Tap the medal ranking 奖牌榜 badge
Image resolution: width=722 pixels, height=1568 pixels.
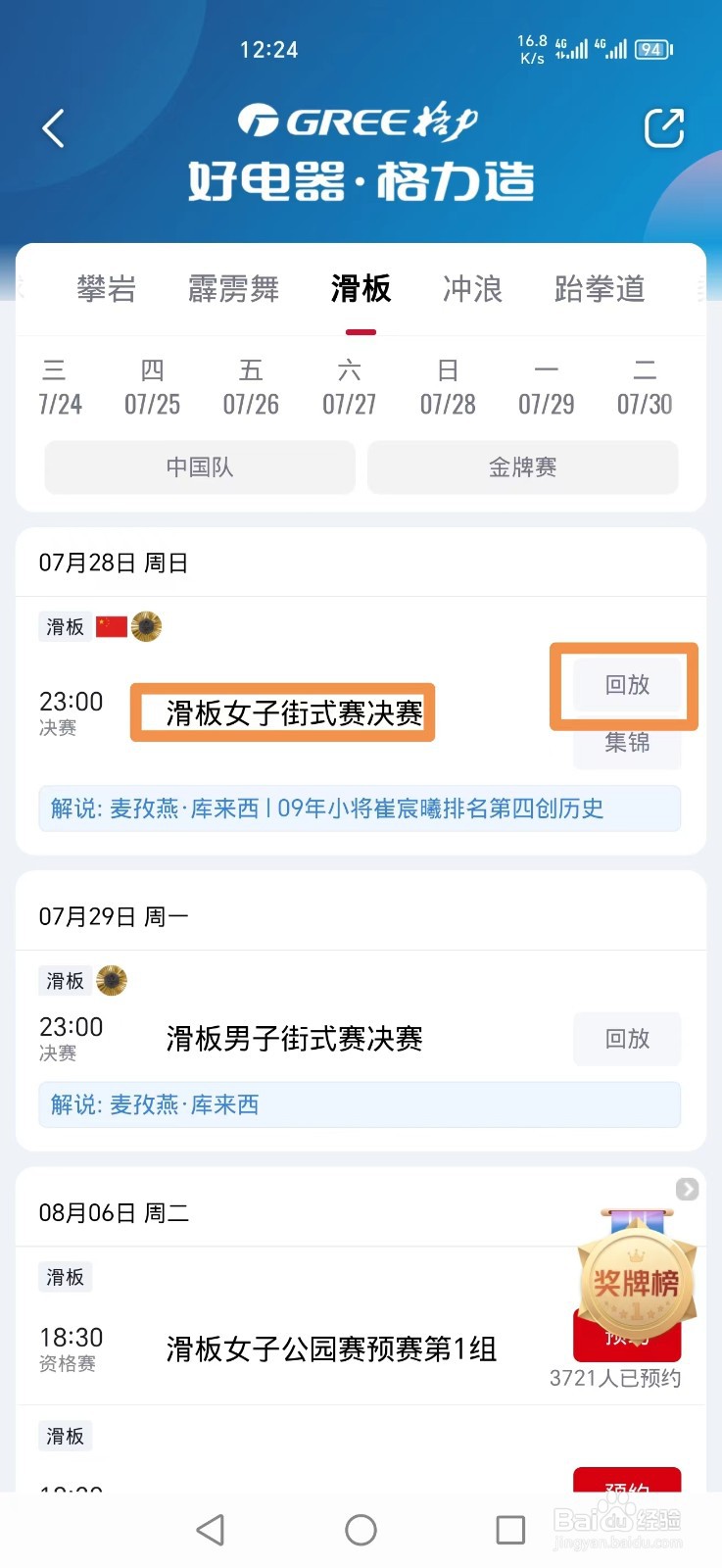coord(635,1277)
